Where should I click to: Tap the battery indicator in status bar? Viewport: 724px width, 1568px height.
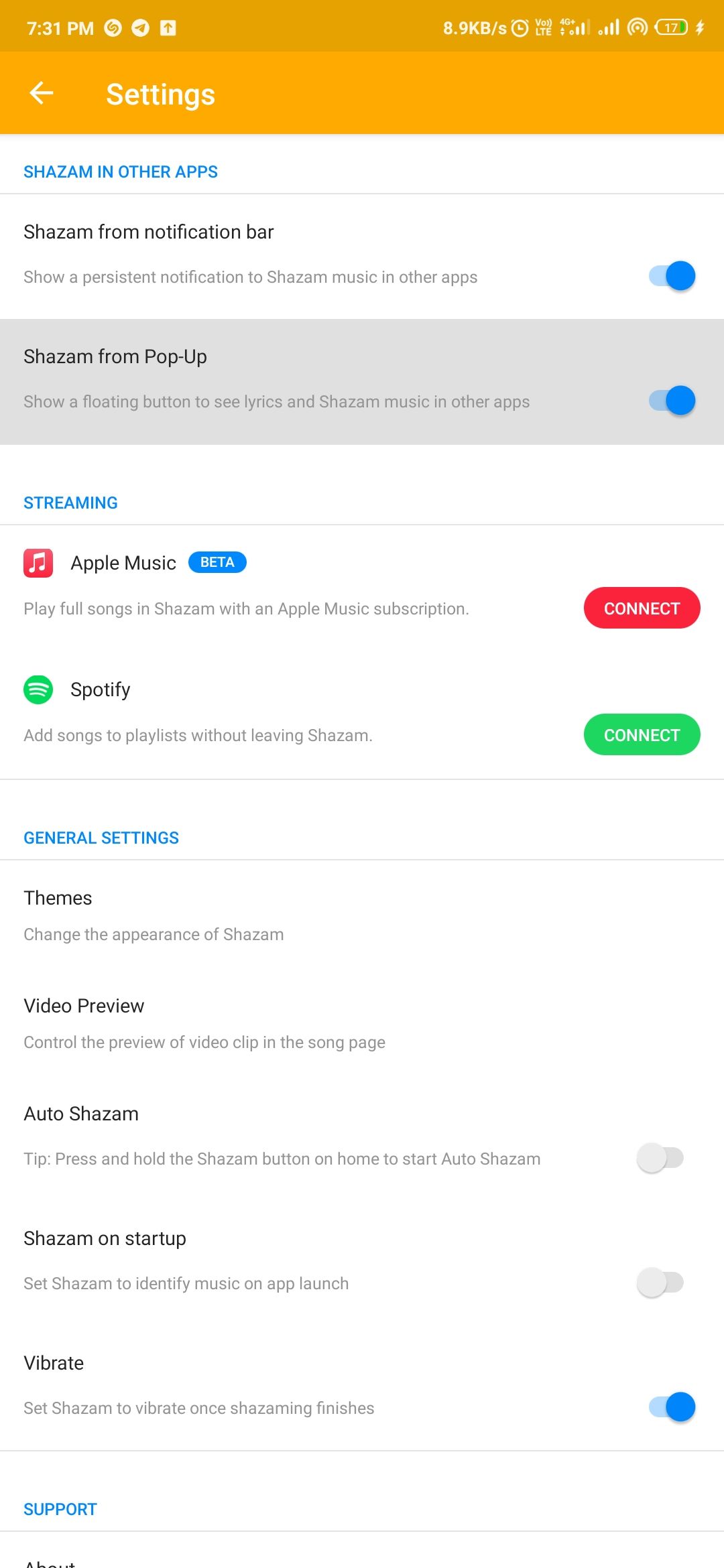click(x=671, y=27)
